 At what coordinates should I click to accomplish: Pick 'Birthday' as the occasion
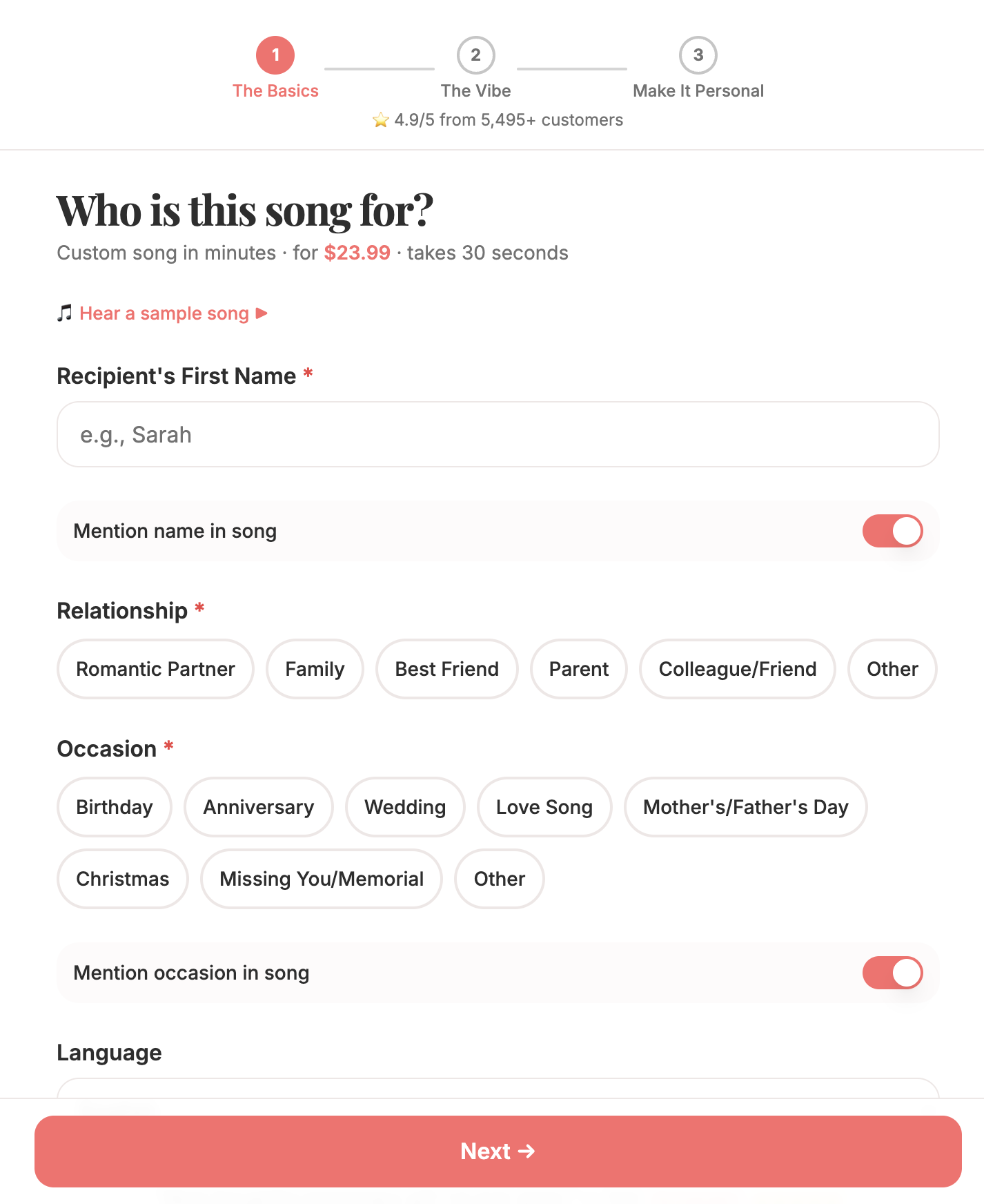coord(114,807)
